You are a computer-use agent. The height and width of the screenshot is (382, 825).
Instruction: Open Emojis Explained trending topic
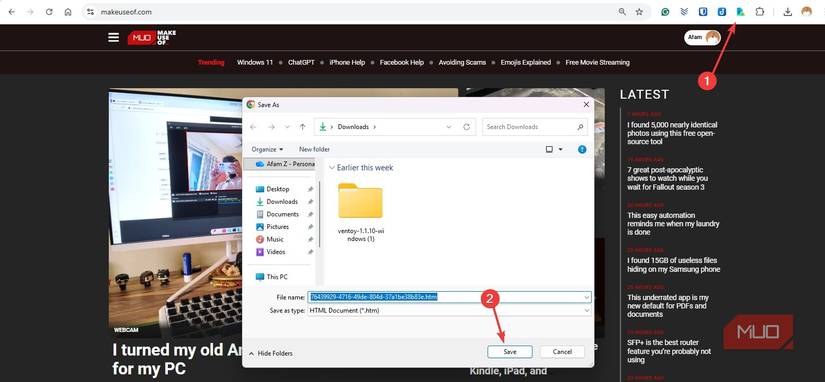pyautogui.click(x=526, y=62)
